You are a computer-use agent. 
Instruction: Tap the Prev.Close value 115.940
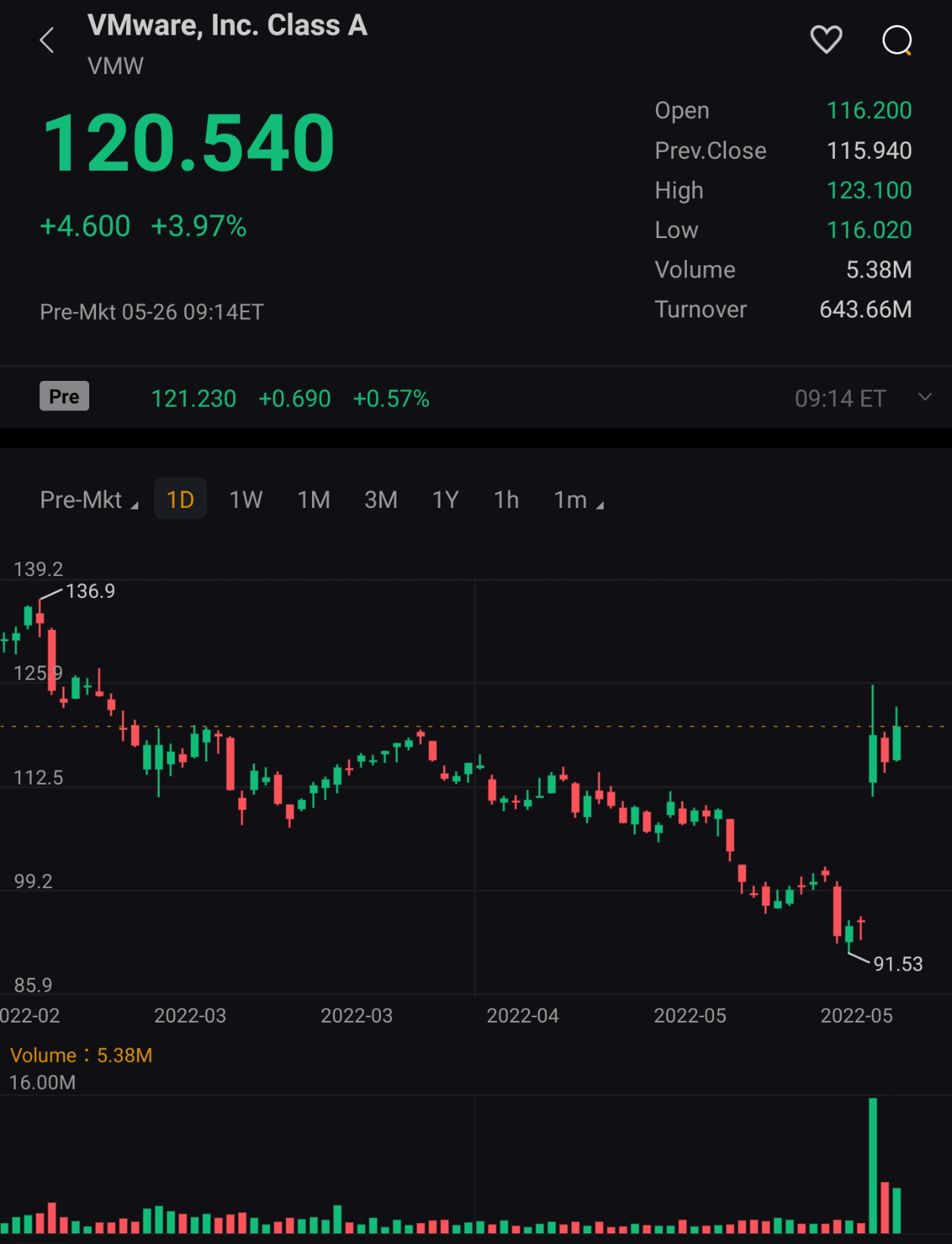pyautogui.click(x=869, y=150)
